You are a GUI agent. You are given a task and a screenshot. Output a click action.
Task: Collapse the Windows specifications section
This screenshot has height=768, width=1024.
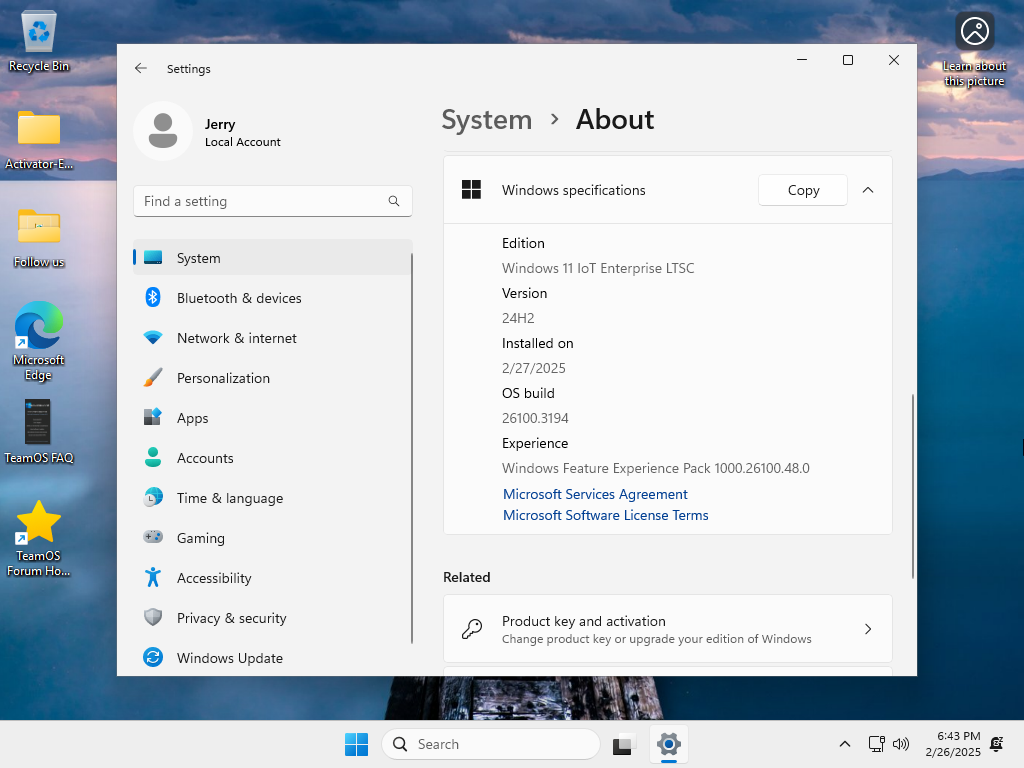[868, 190]
